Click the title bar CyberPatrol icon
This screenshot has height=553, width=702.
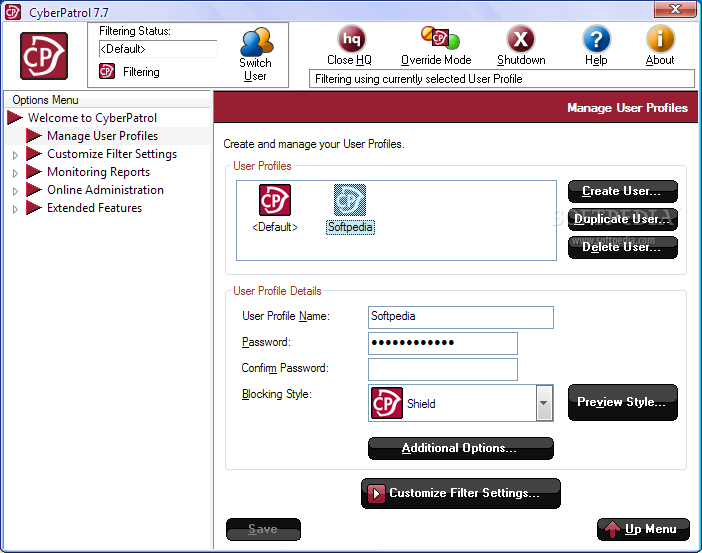(13, 12)
